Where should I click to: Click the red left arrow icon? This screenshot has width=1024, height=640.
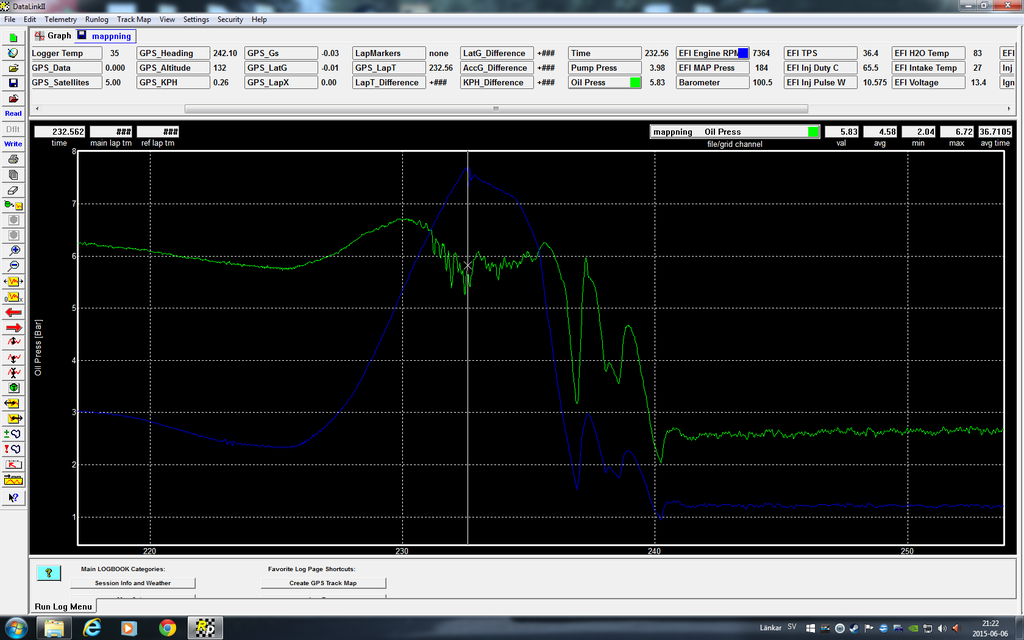(14, 311)
